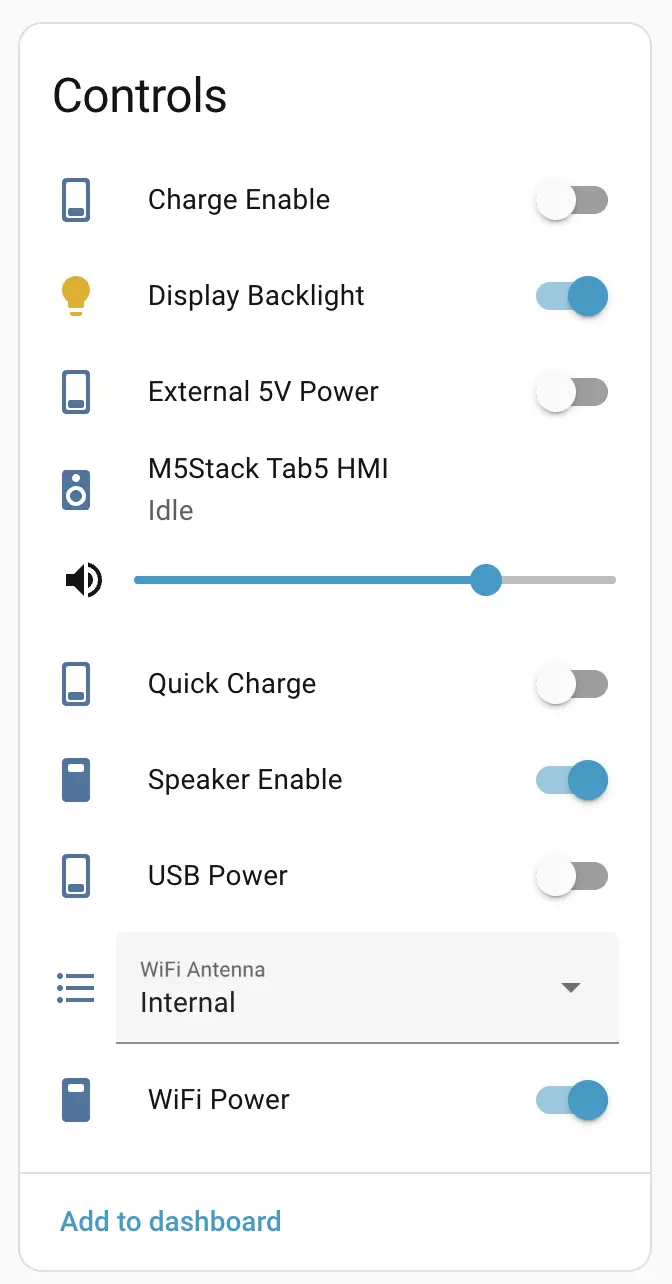Click the Add to dashboard link
The width and height of the screenshot is (672, 1284).
click(x=171, y=1221)
